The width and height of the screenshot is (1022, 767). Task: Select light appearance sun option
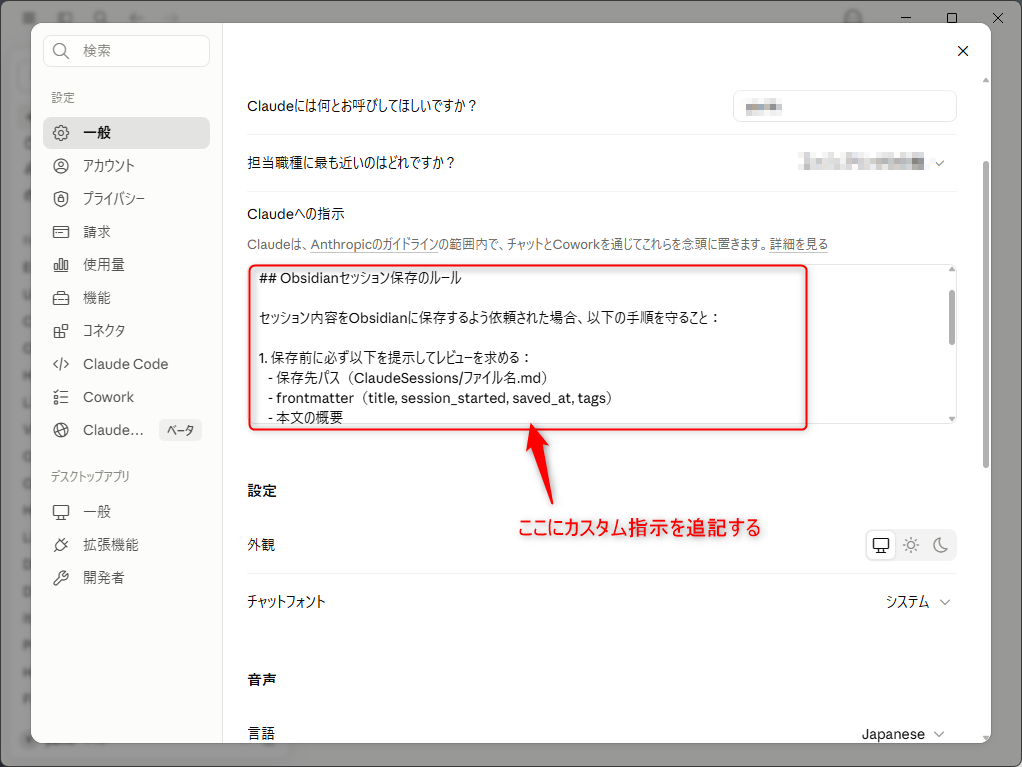point(911,545)
